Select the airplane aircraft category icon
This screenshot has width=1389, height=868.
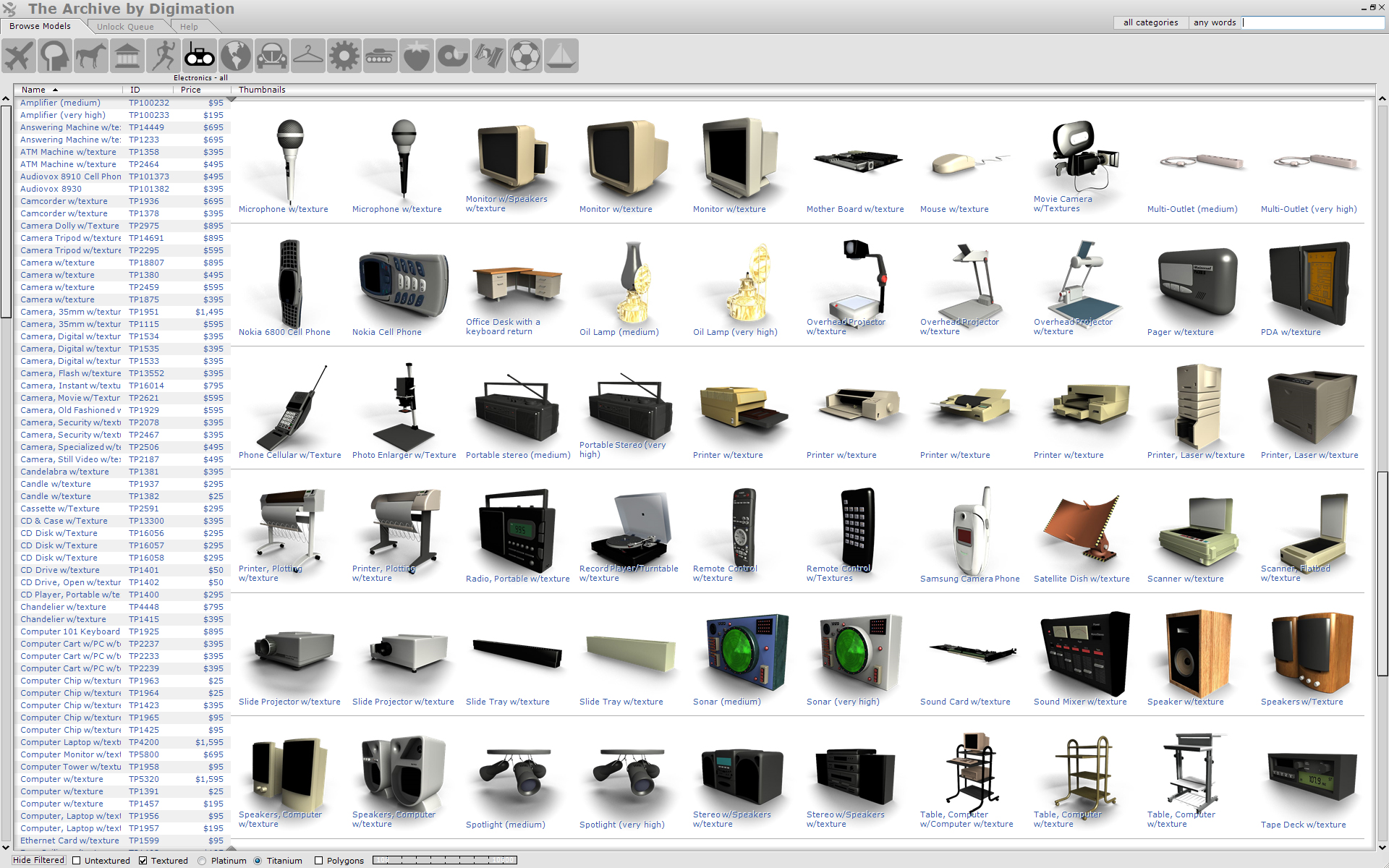[x=19, y=56]
